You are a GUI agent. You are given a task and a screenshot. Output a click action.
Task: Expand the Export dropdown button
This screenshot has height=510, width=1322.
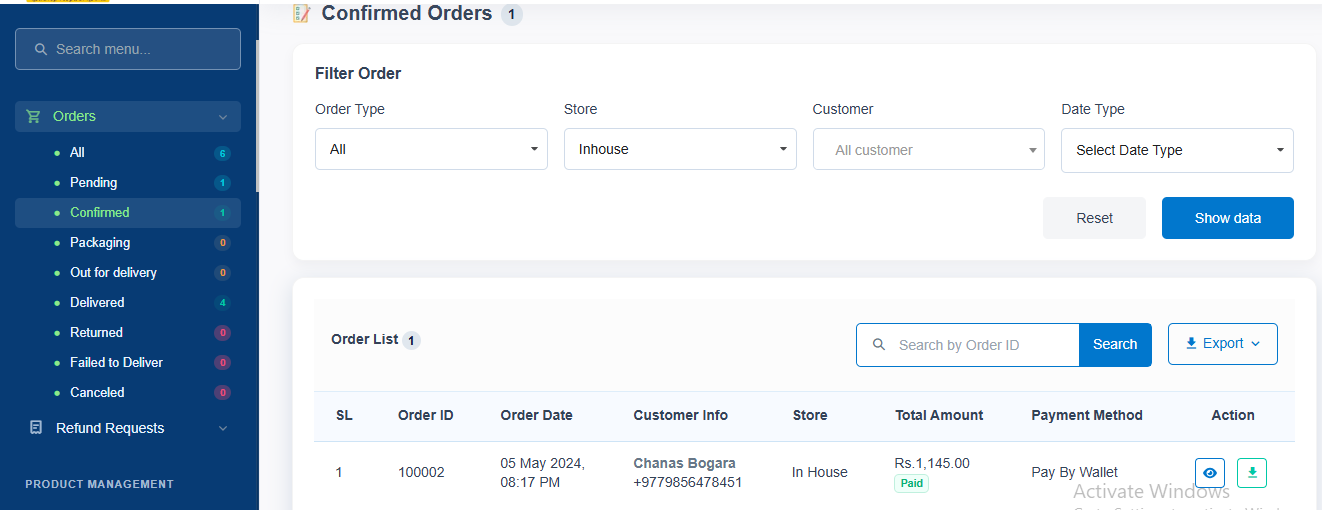(1222, 344)
